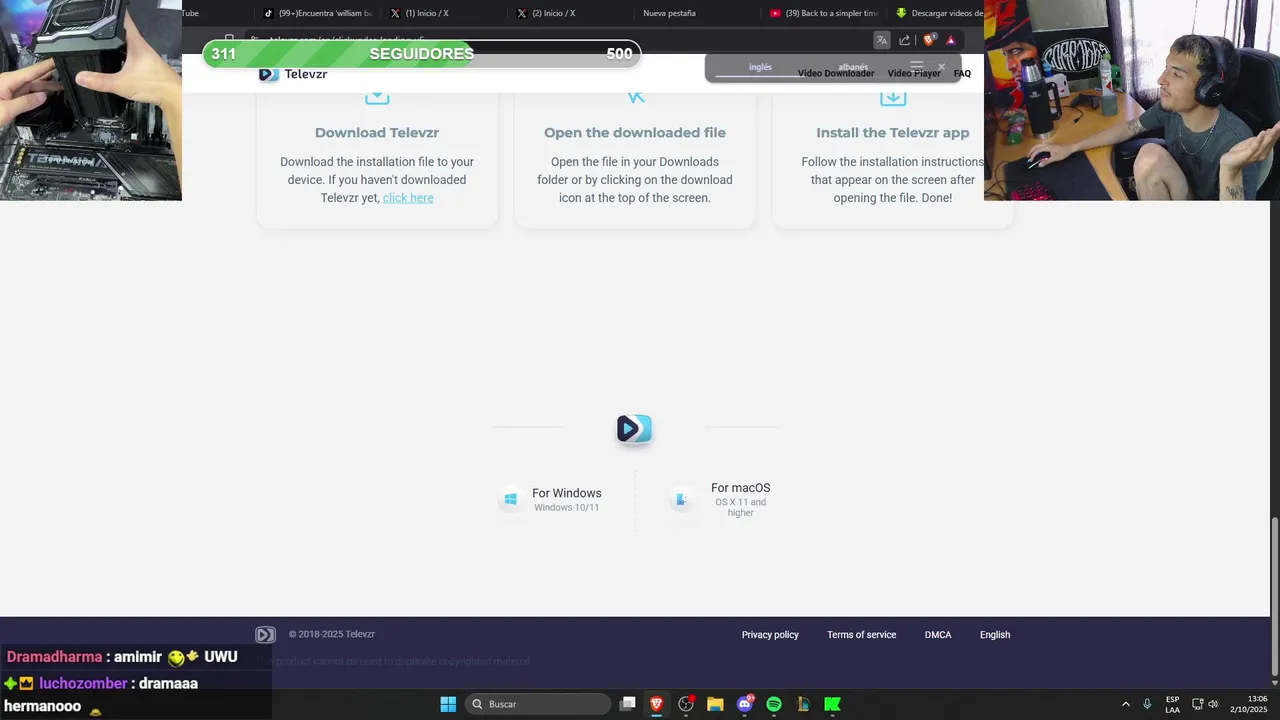Open the Kick app taskbar icon
Screen dimensions: 1280x720
coord(832,704)
